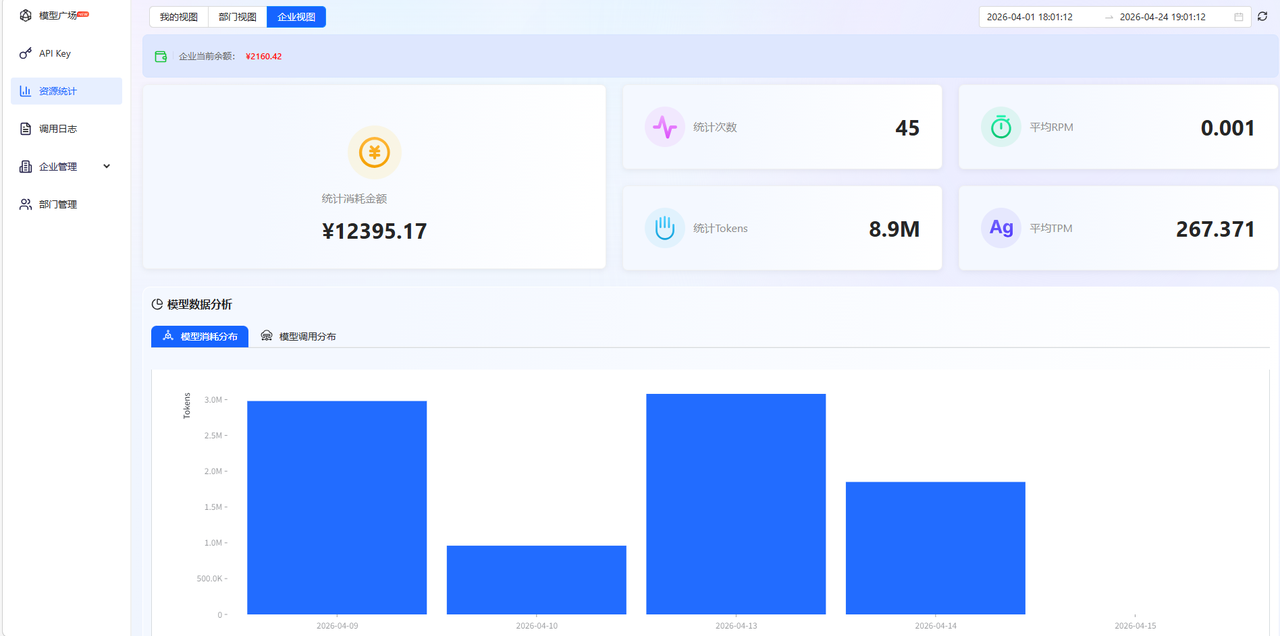
Task: Switch to 我的视图 tab
Action: tap(179, 17)
